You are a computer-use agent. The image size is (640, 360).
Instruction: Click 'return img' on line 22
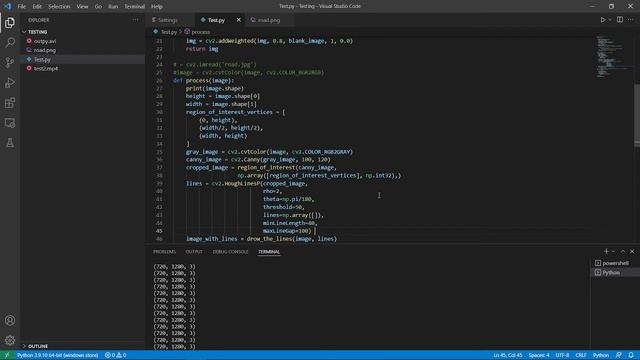[202, 49]
